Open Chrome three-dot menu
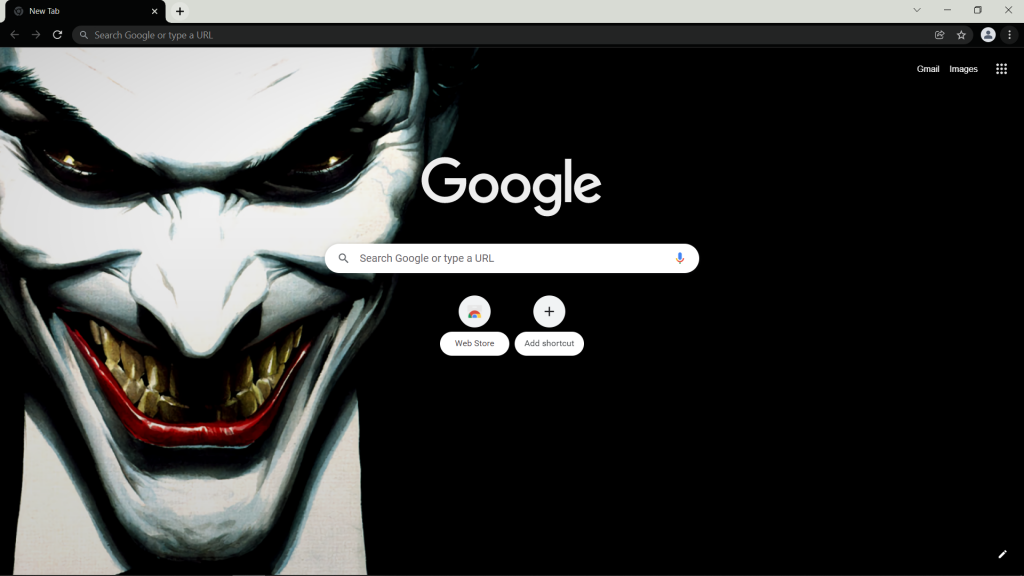The image size is (1024, 576). click(1010, 35)
